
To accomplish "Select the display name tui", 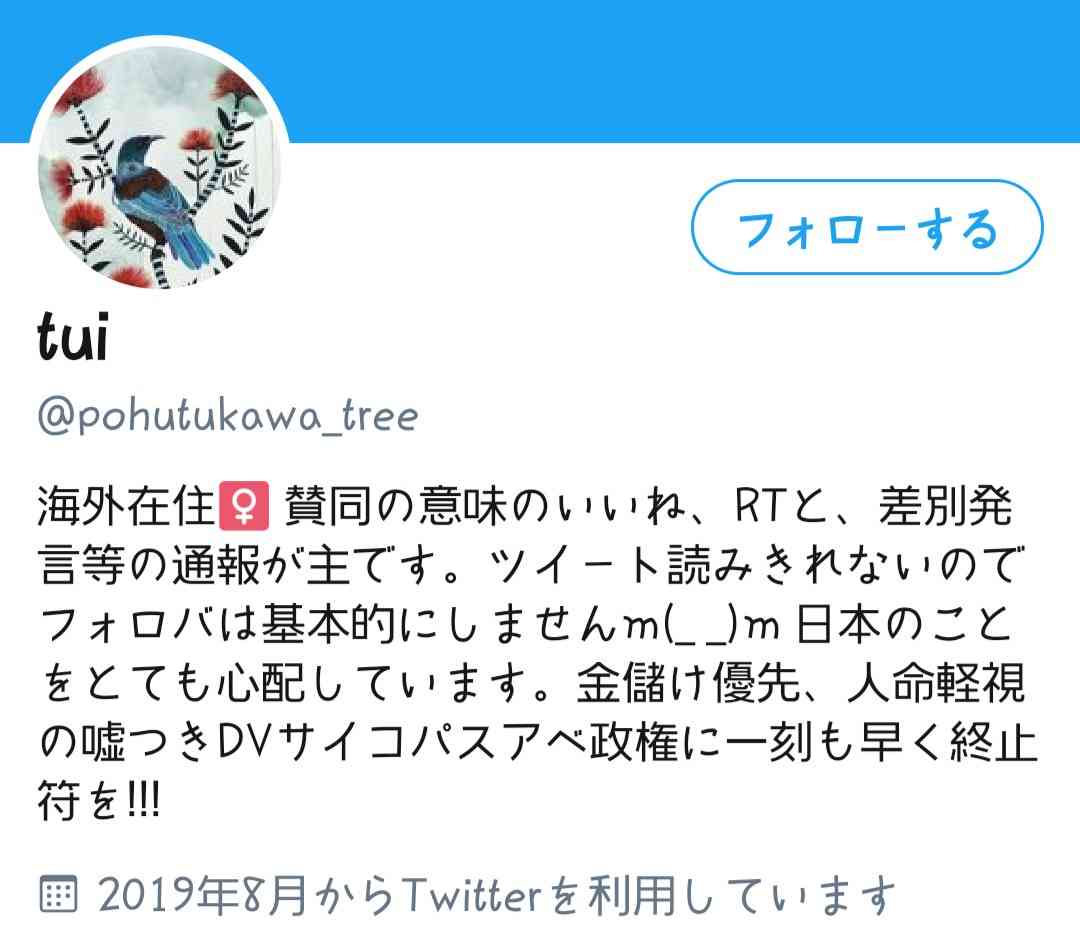I will click(x=74, y=337).
